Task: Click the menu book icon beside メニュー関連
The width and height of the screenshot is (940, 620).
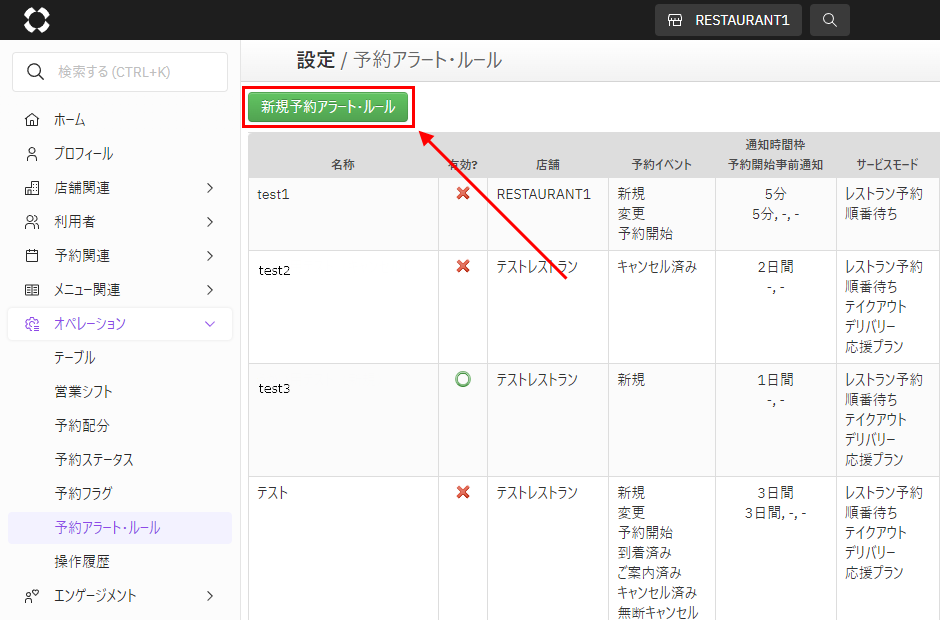Action: click(32, 290)
